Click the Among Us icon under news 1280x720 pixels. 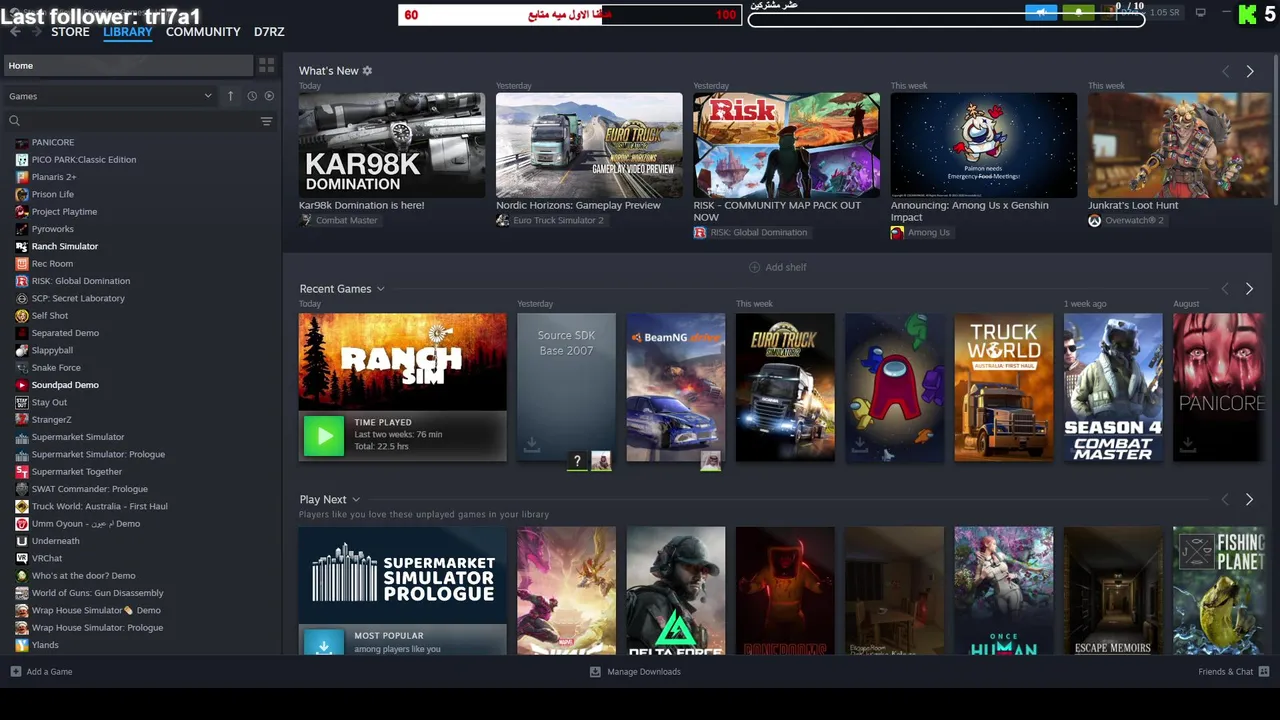coord(897,232)
